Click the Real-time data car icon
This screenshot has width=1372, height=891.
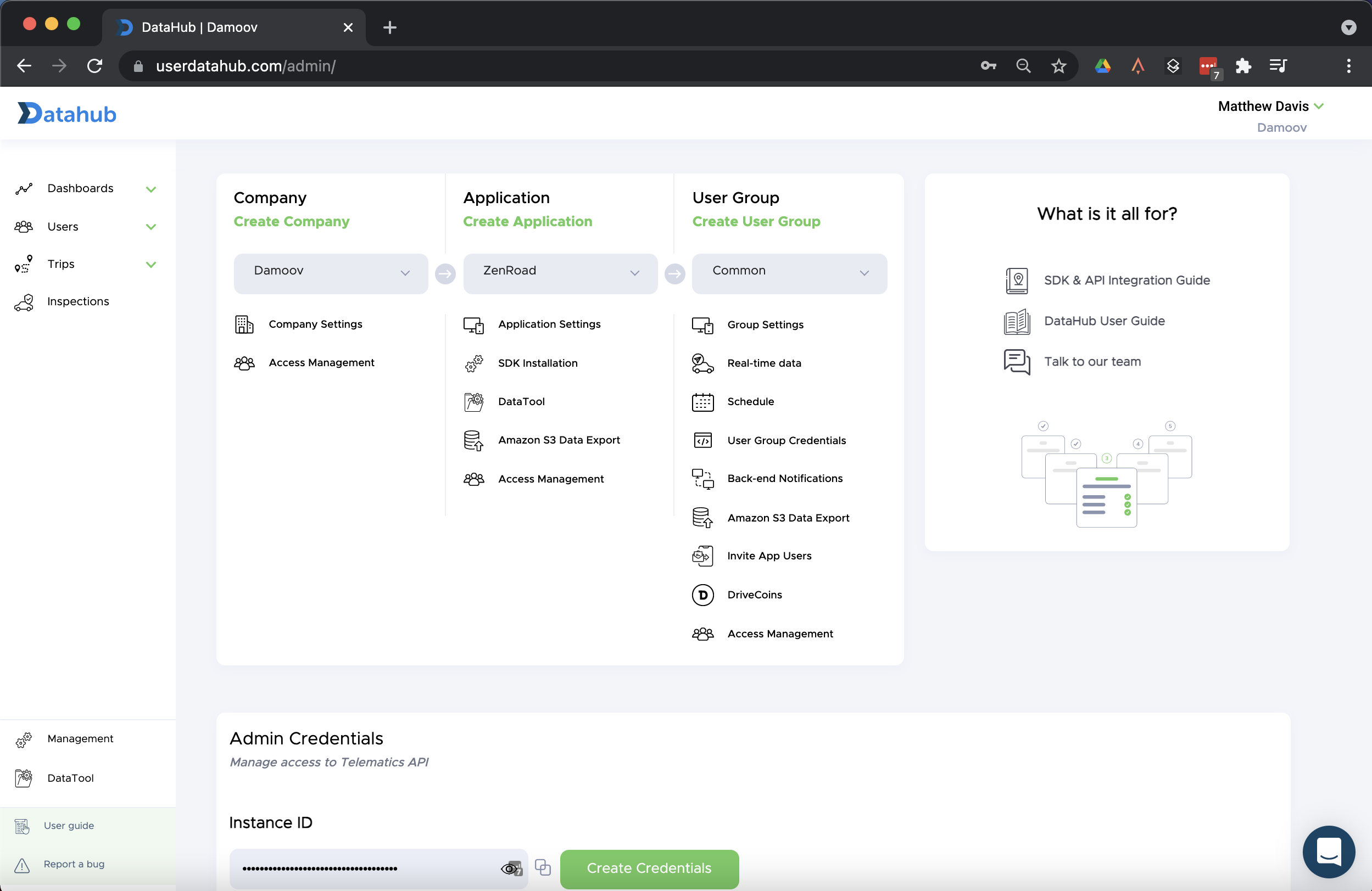702,363
